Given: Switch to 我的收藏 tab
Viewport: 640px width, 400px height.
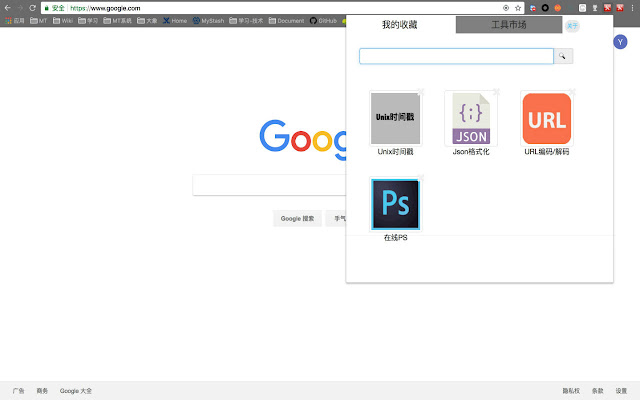Looking at the screenshot, I should coord(400,24).
